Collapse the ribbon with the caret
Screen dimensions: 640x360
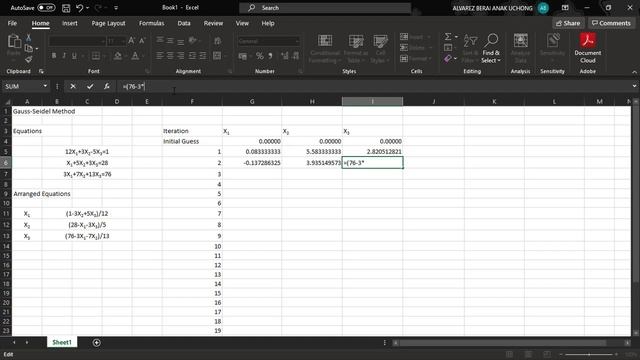click(634, 72)
